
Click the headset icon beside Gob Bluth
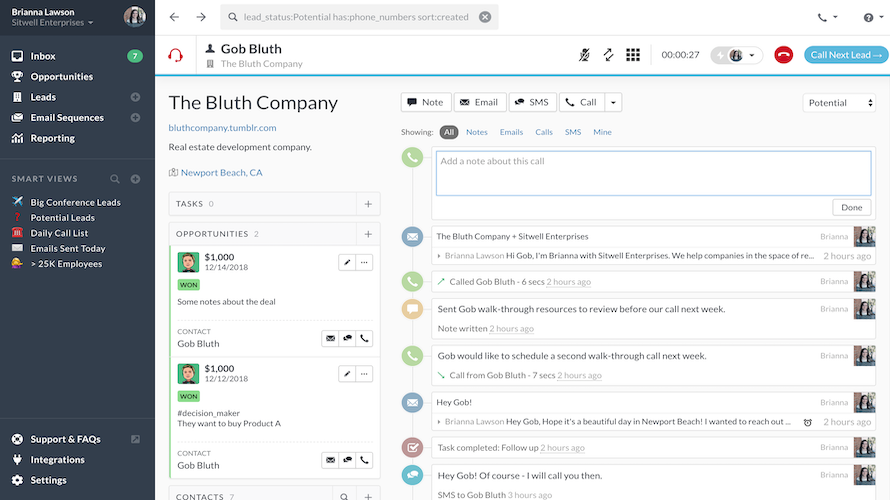[176, 56]
